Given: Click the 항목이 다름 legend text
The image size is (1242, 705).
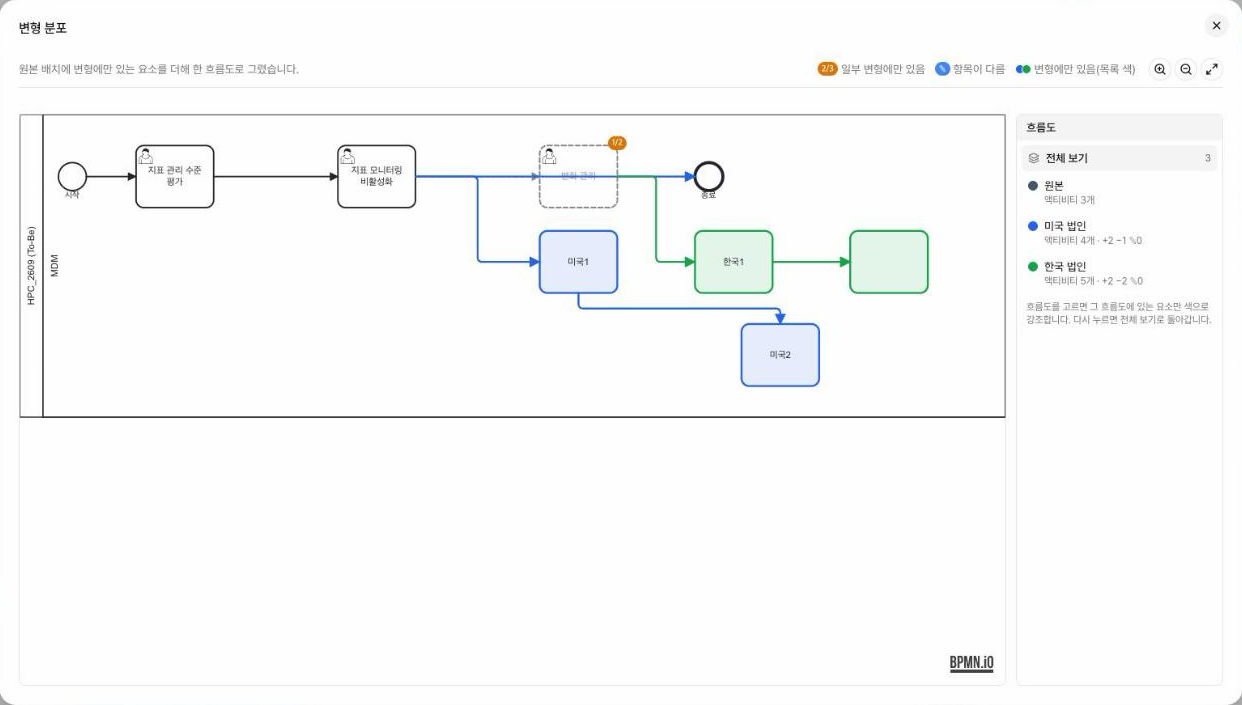Looking at the screenshot, I should pyautogui.click(x=979, y=69).
